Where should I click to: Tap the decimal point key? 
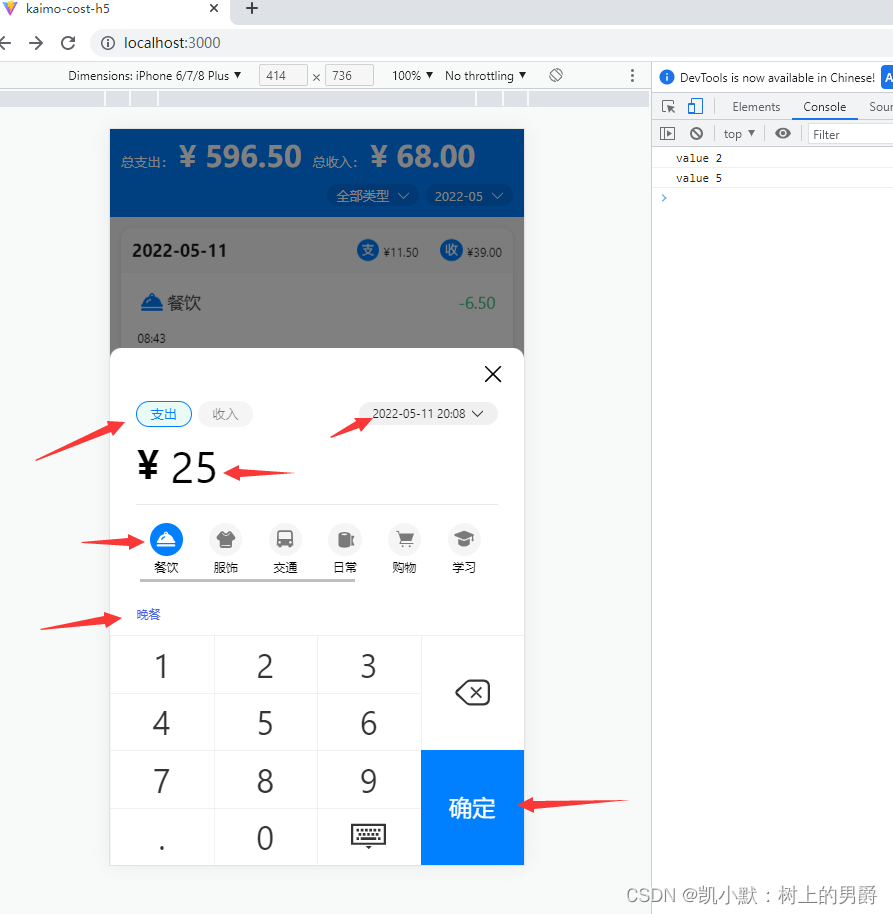(162, 837)
